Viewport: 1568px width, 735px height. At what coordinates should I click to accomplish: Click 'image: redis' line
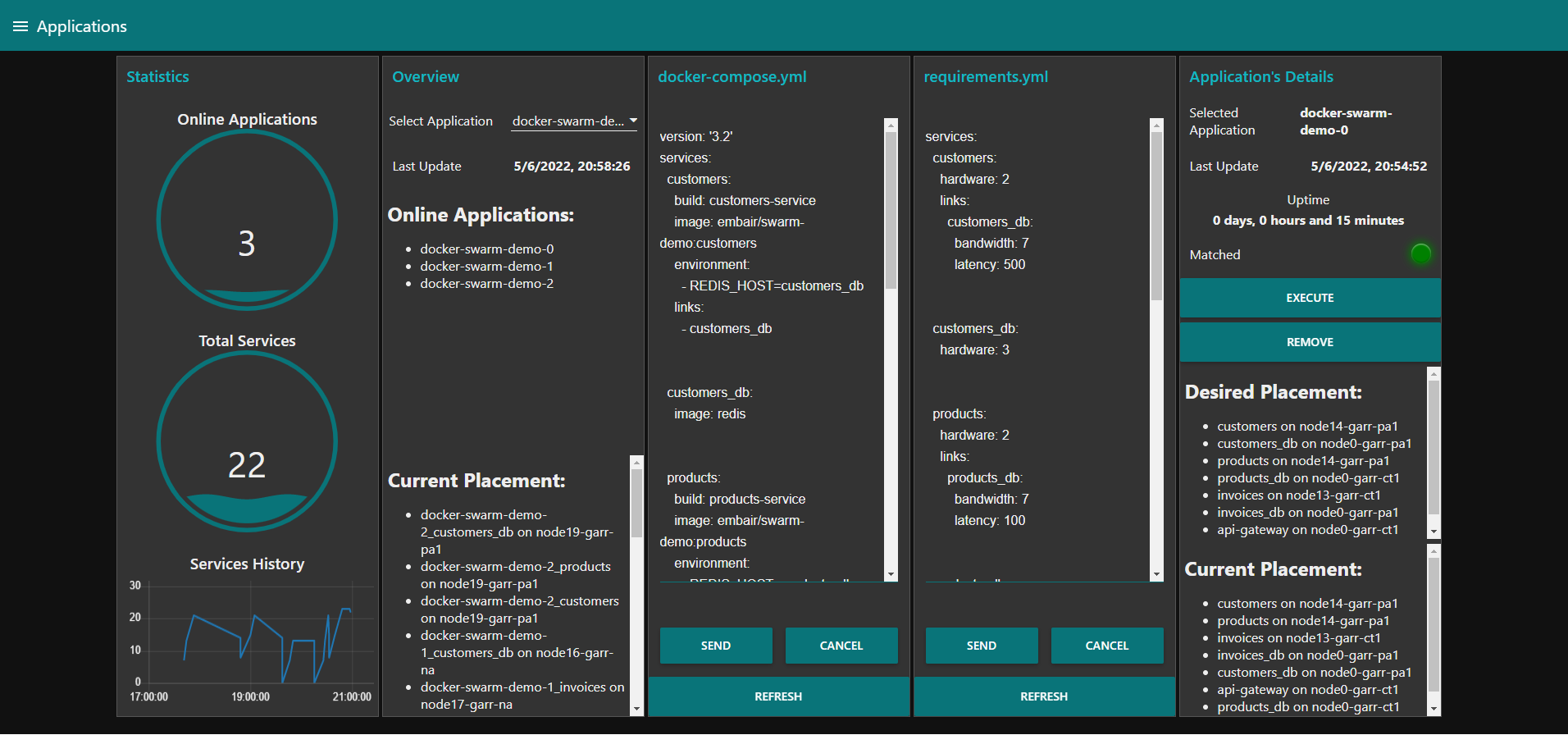pos(710,413)
